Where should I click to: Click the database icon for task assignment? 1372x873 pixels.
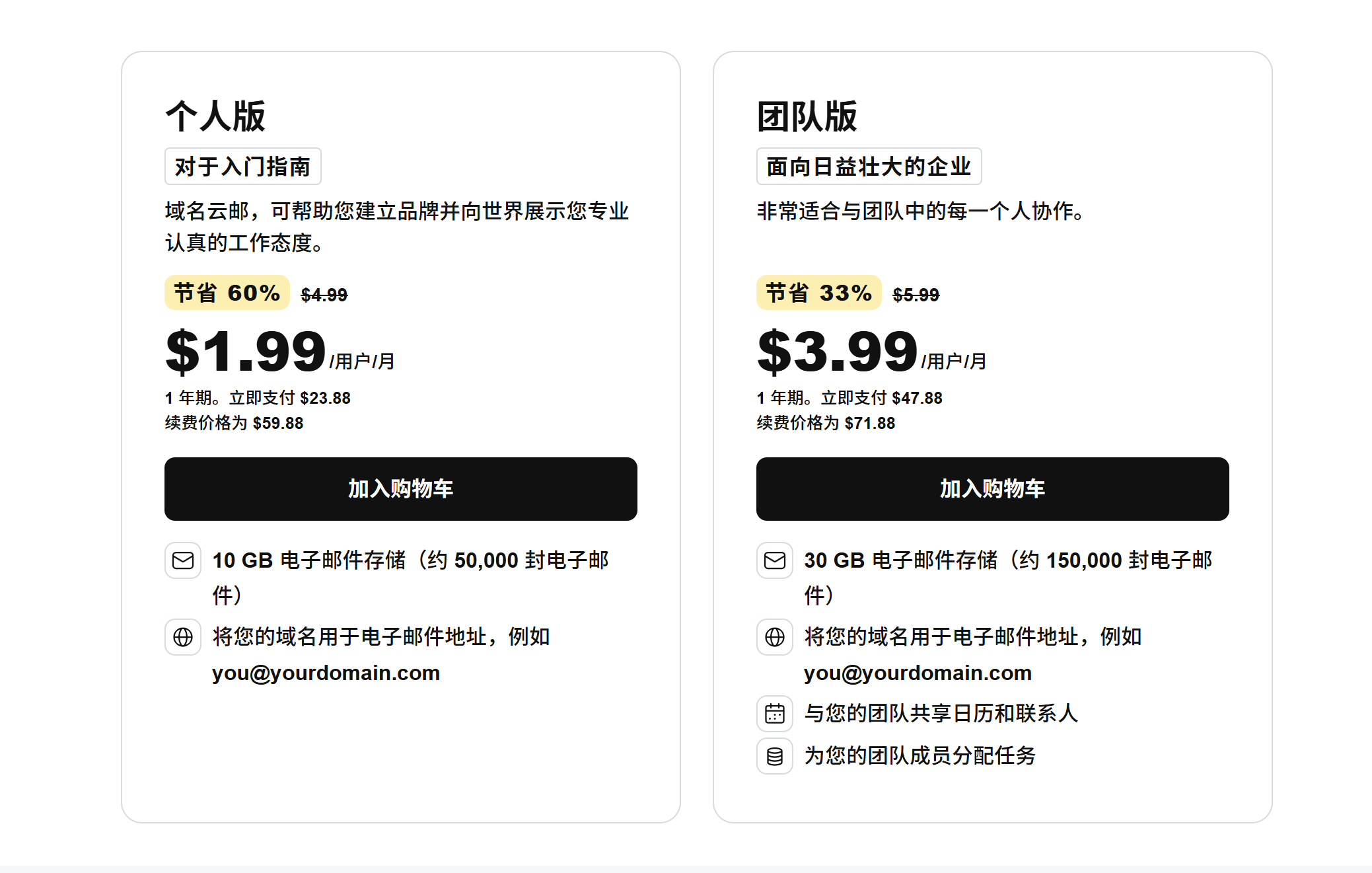775,756
